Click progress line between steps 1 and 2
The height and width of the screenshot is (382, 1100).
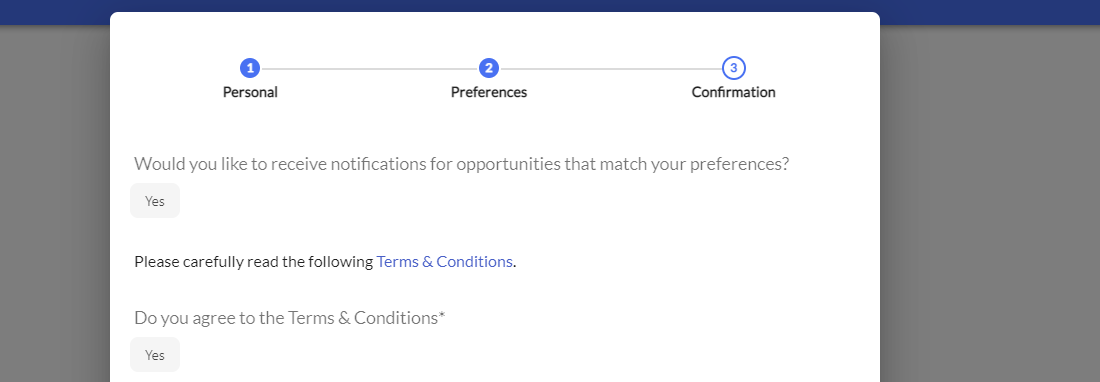(369, 69)
